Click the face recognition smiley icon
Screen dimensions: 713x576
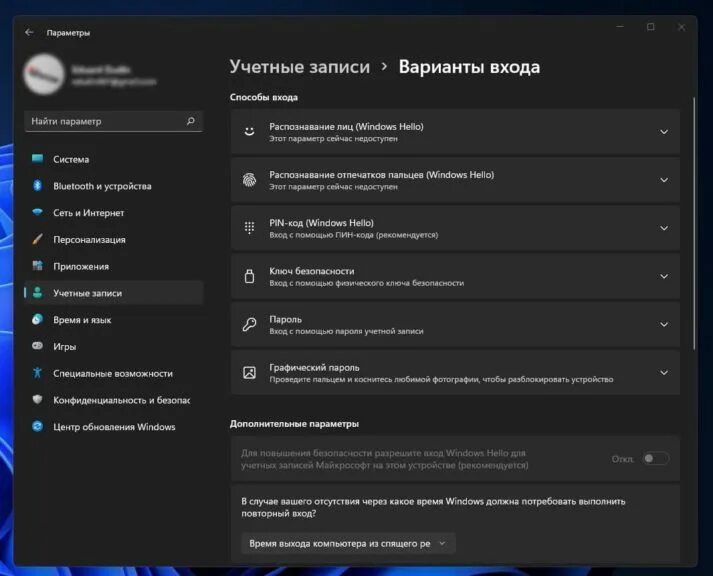coord(249,132)
